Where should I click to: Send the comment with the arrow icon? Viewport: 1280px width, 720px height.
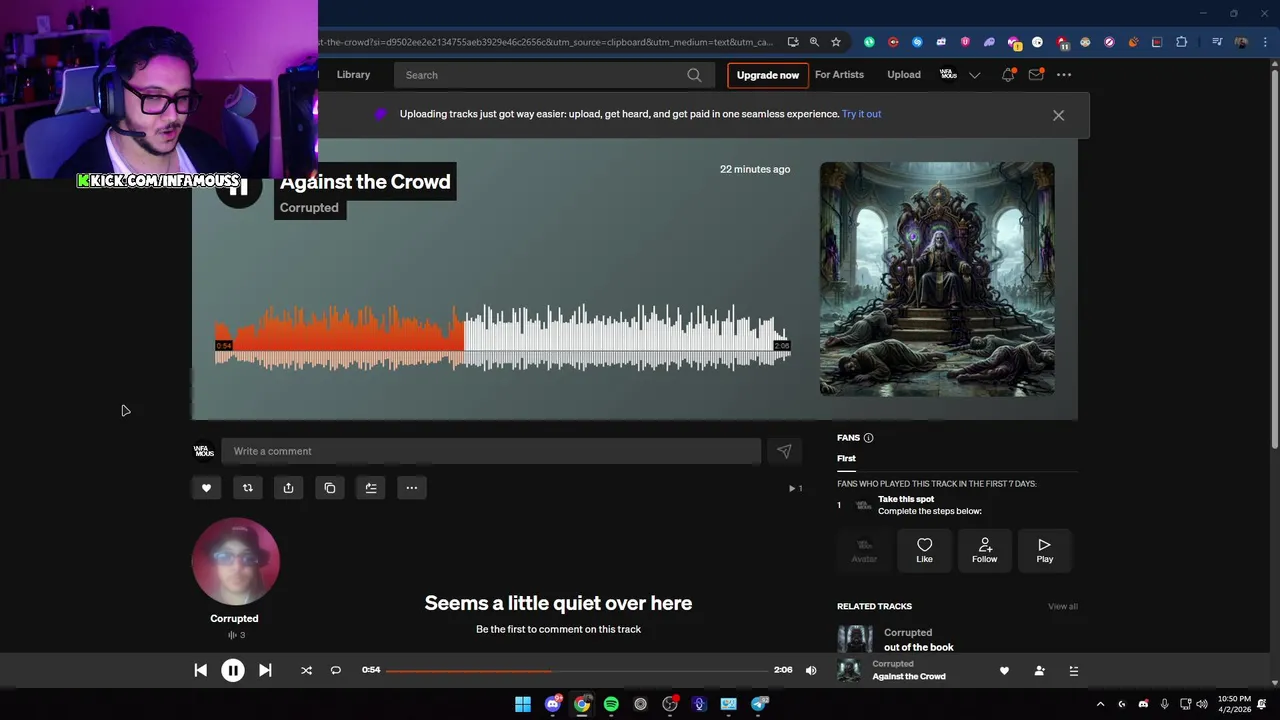[x=784, y=451]
